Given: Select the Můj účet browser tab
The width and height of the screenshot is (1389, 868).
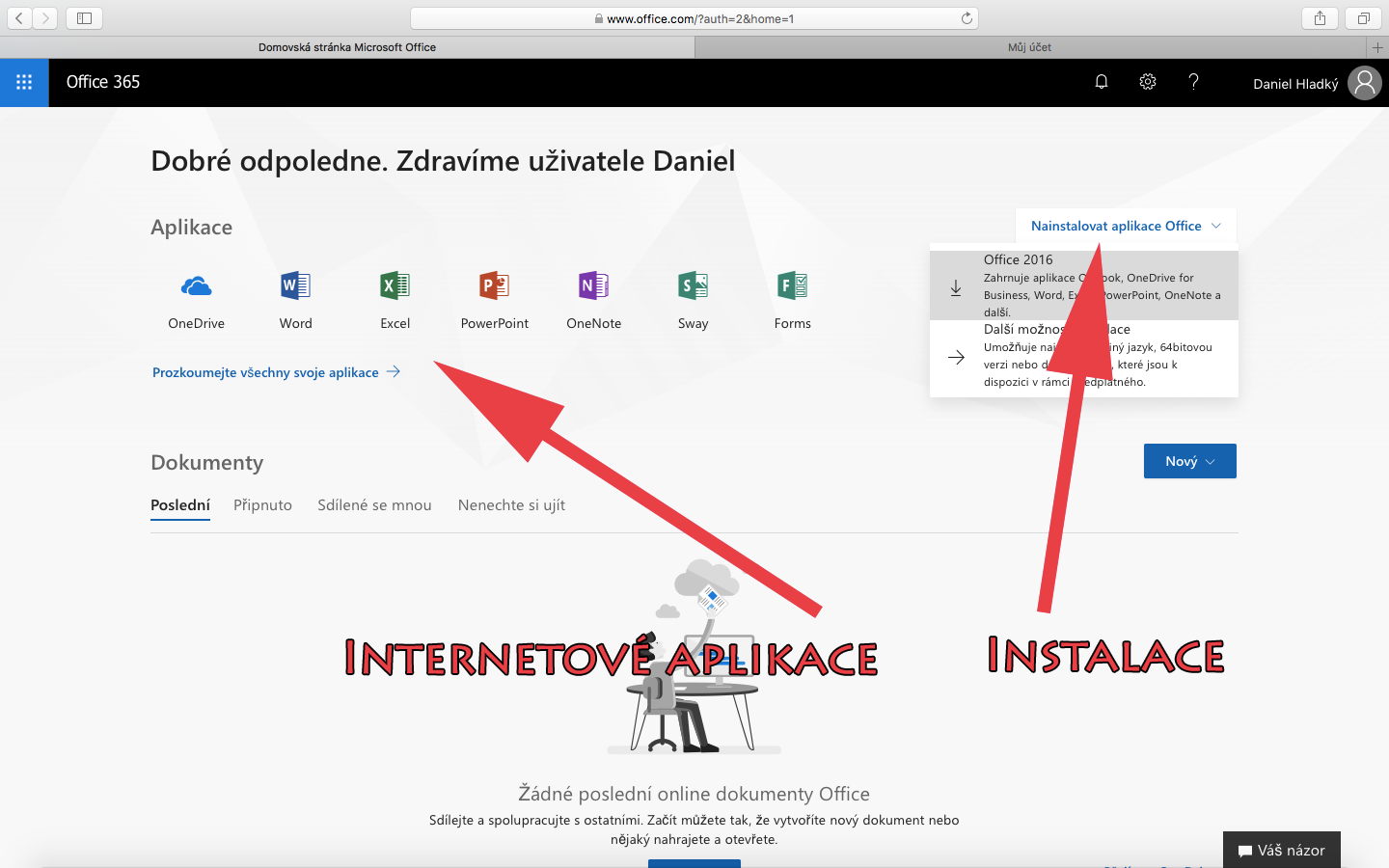Looking at the screenshot, I should [1030, 47].
